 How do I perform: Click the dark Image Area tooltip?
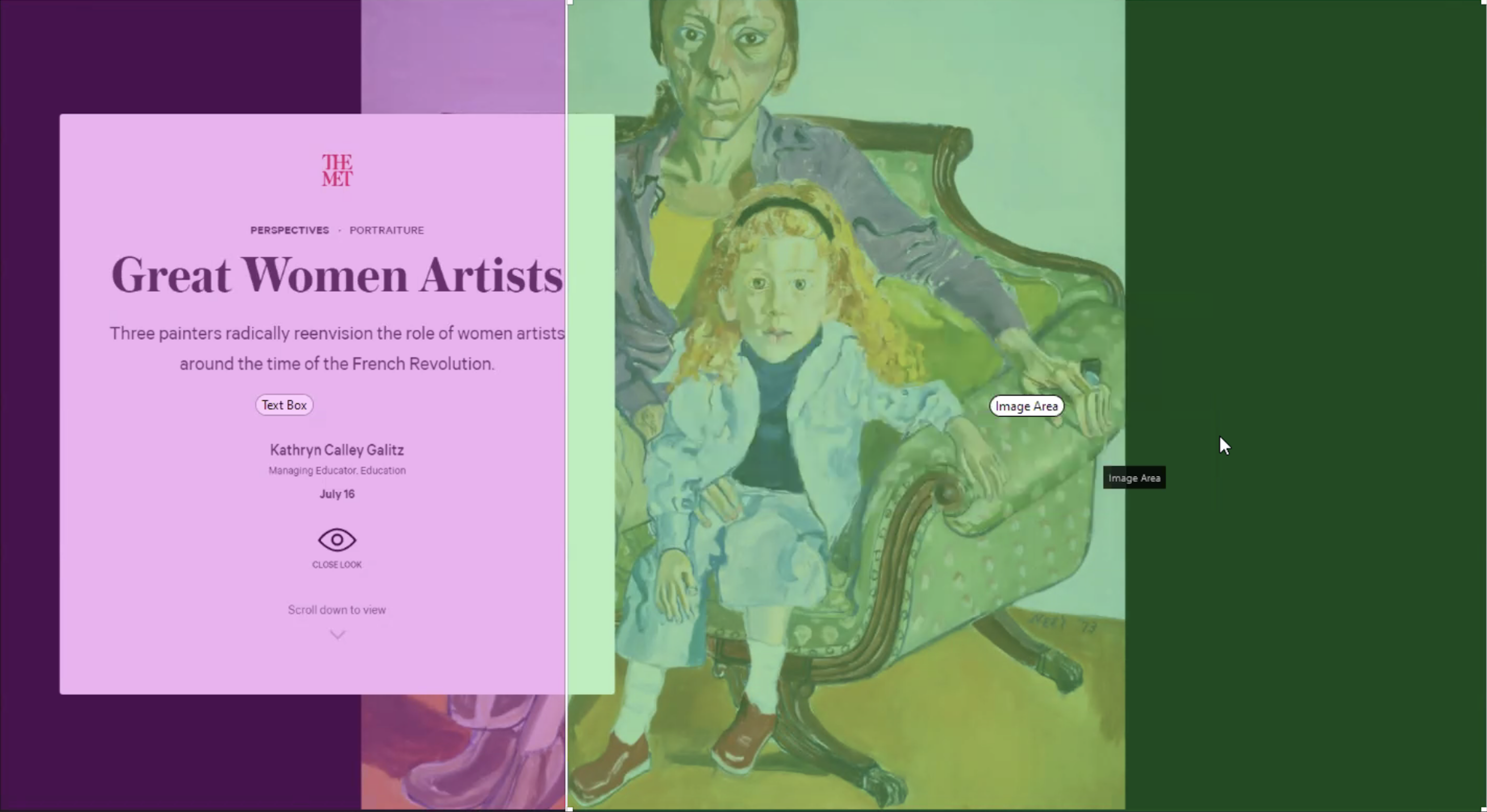point(1135,478)
